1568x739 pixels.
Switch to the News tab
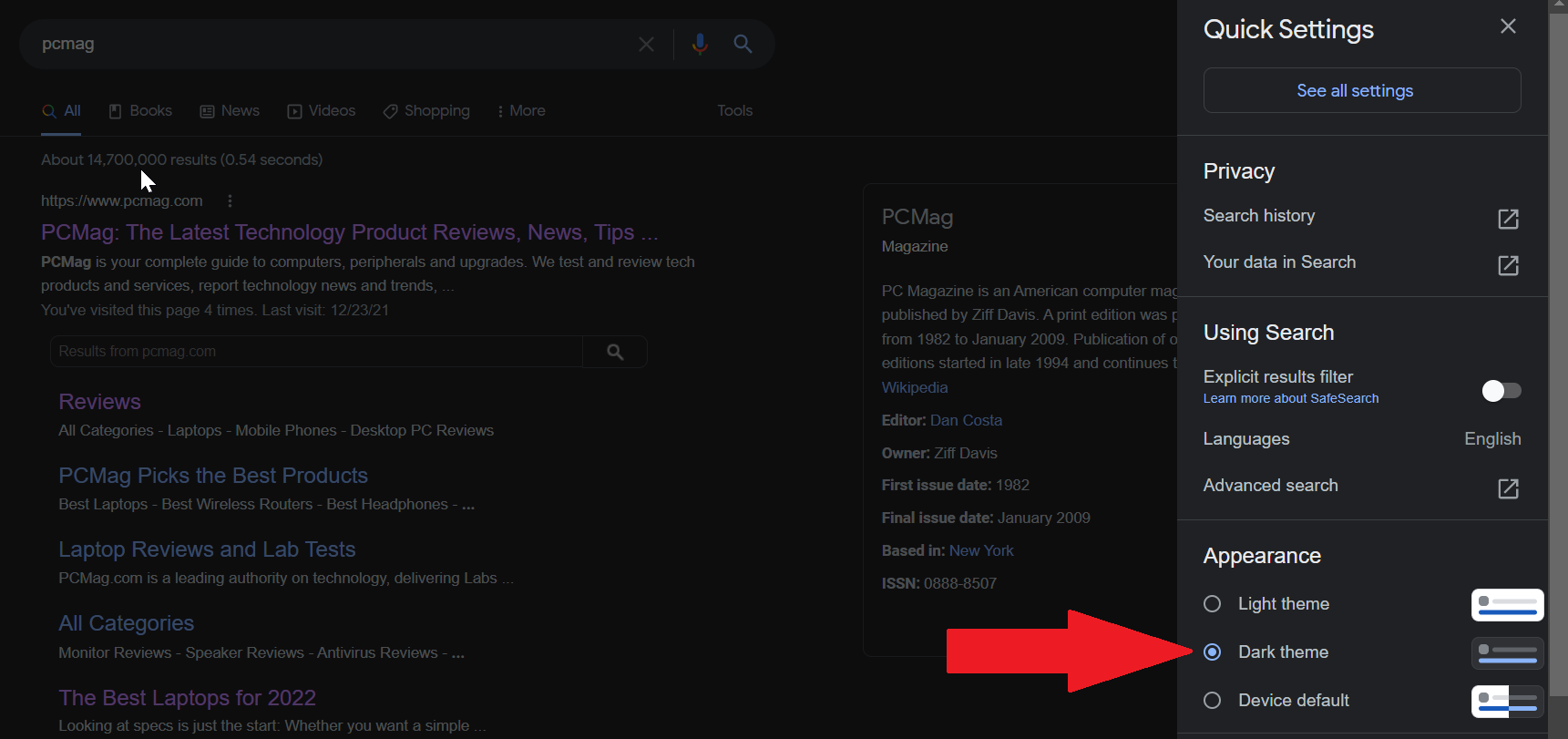click(x=230, y=111)
